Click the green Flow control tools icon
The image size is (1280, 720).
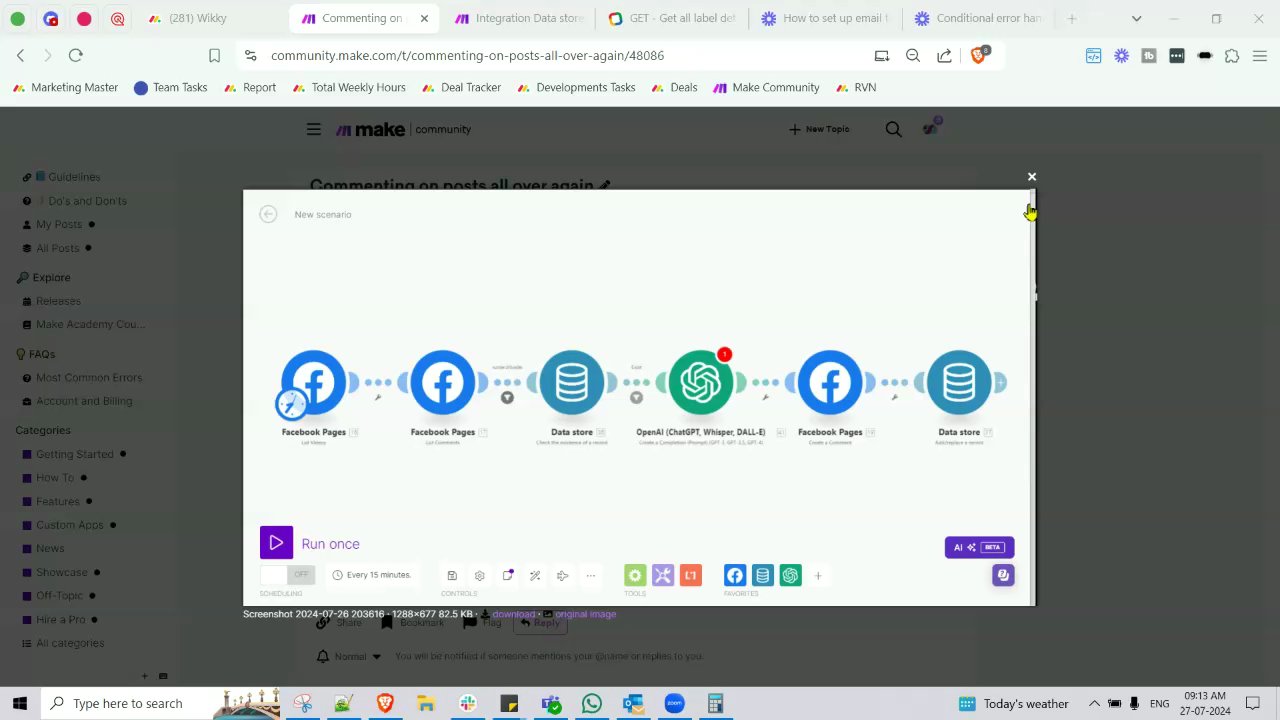coord(635,575)
